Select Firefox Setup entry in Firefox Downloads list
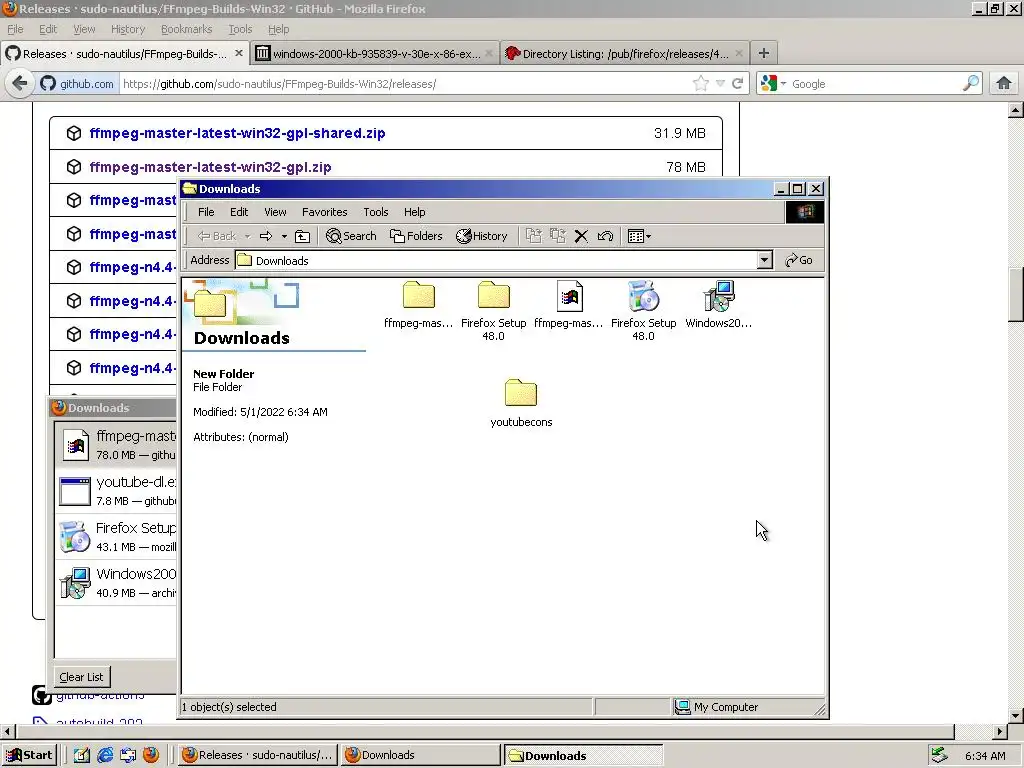 pos(116,537)
